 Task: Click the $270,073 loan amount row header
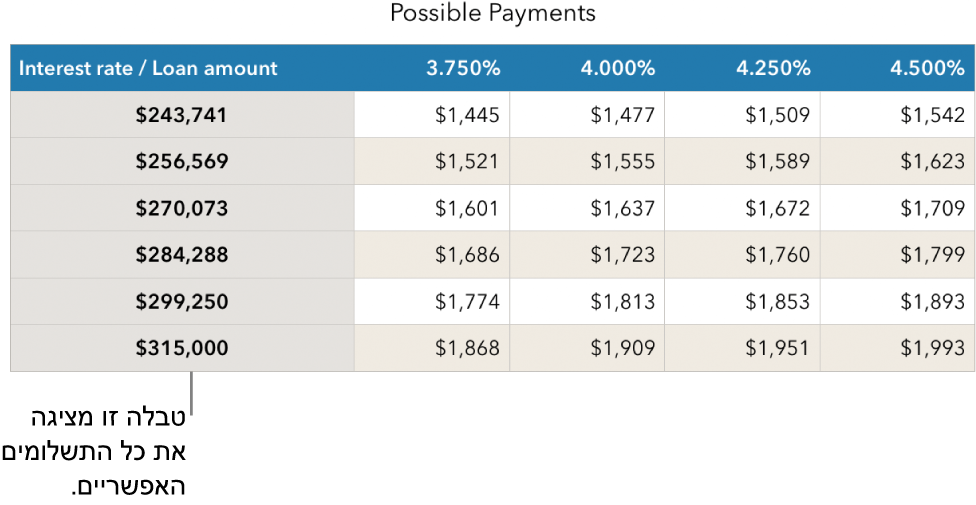(182, 208)
